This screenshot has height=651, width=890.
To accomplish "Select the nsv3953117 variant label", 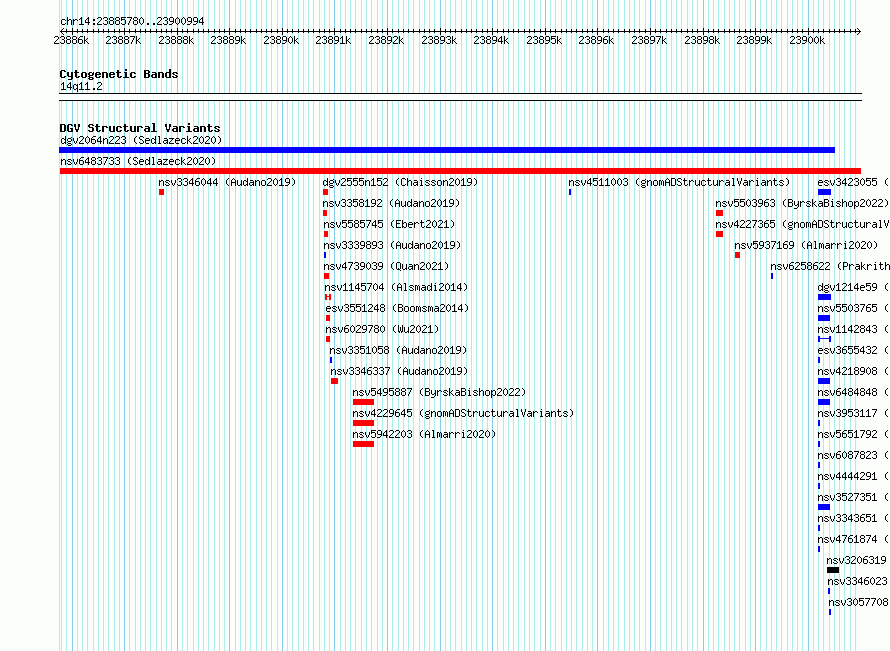I will pos(853,413).
